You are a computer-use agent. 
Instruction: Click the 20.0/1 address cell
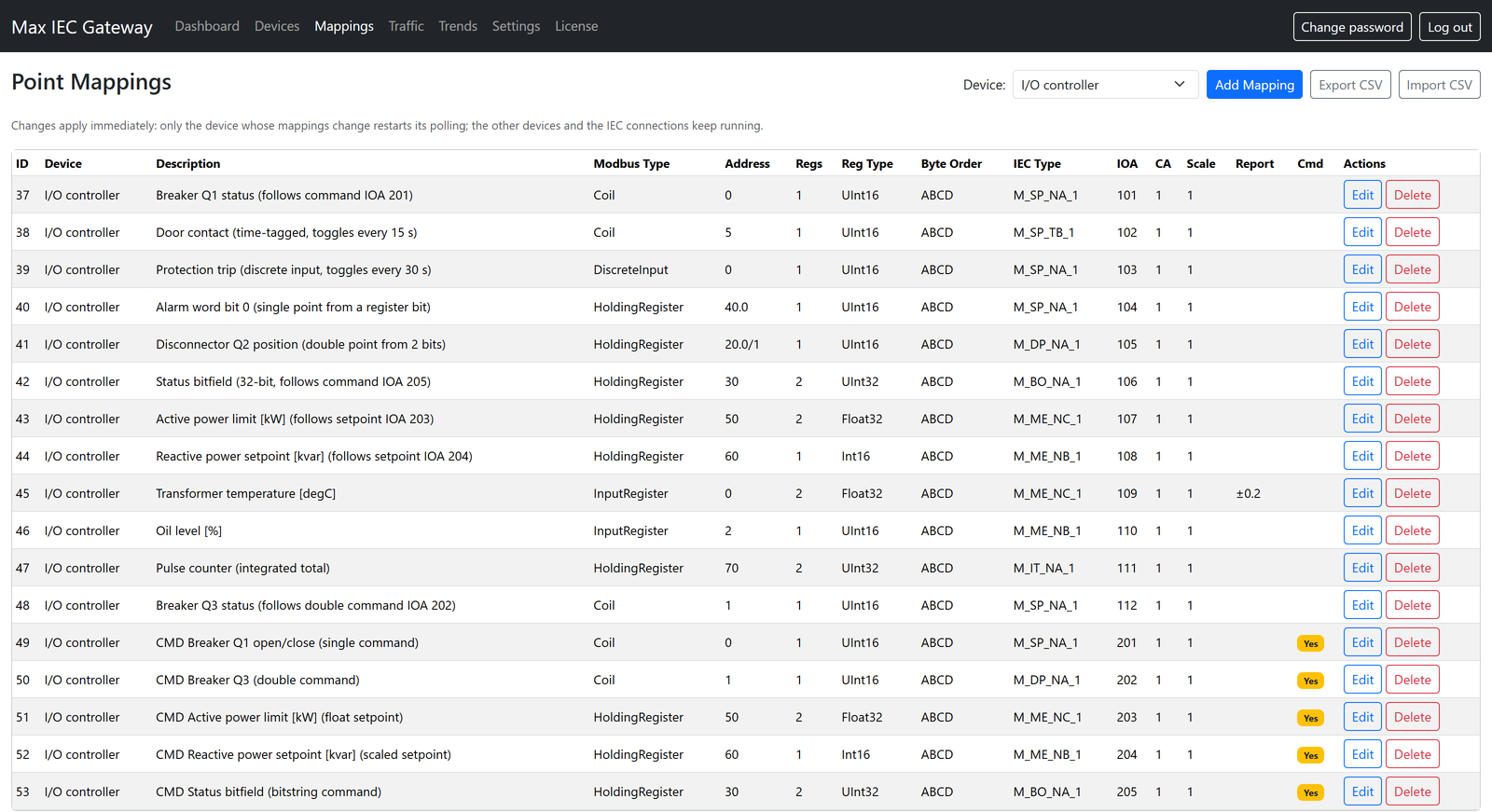(x=741, y=344)
